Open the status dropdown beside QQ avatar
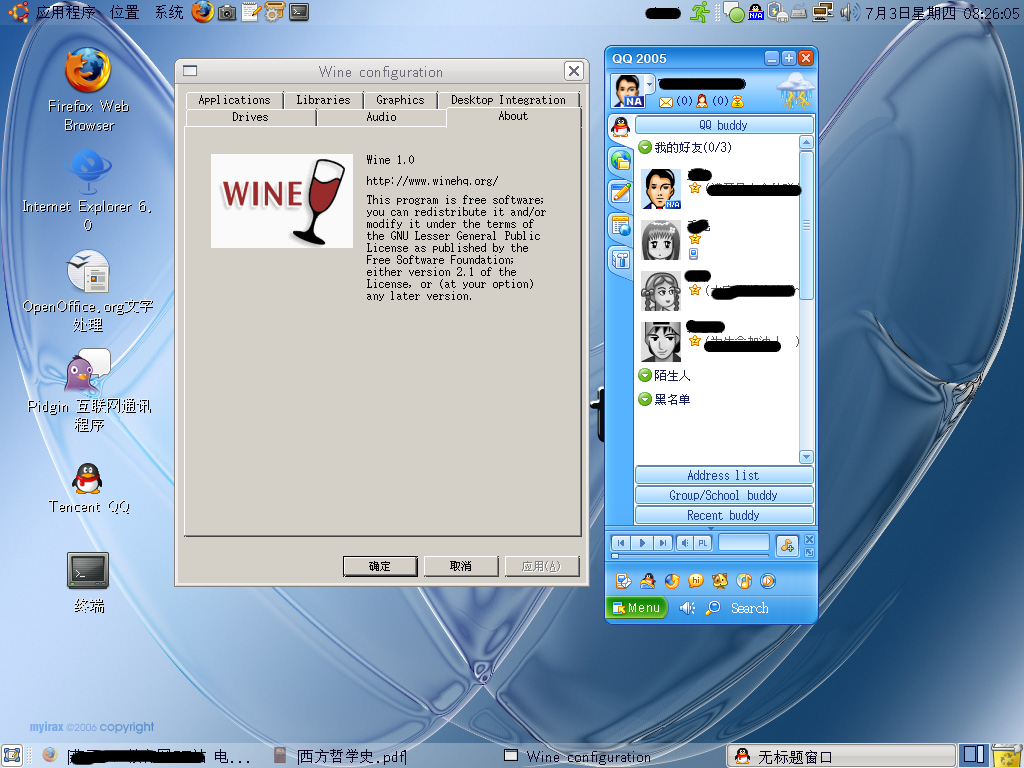This screenshot has height=768, width=1024. 649,85
